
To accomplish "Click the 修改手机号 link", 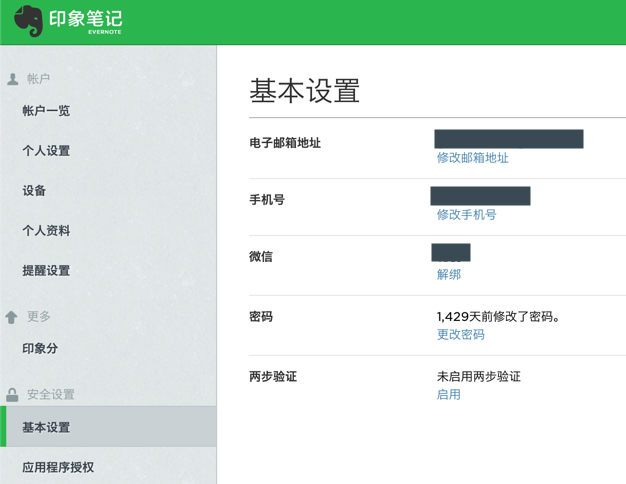I will coord(466,215).
